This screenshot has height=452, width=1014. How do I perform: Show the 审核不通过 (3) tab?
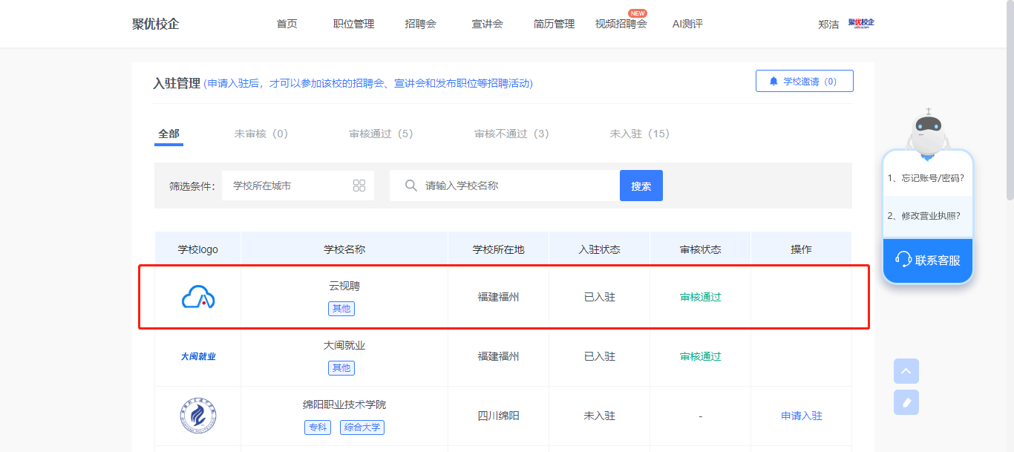click(x=511, y=133)
